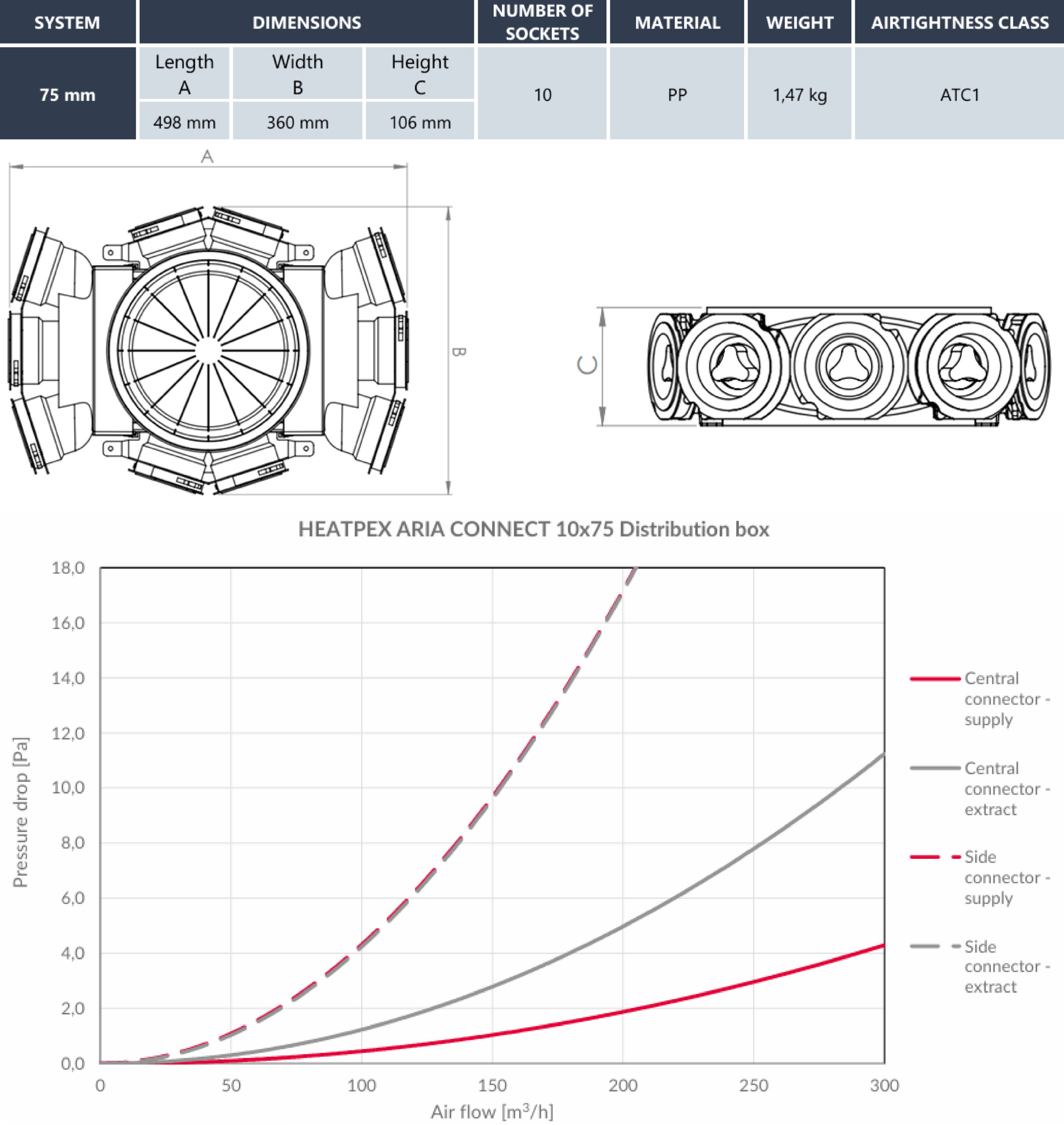Click the MATERIAL column header
This screenshot has height=1125, width=1064.
677,22
